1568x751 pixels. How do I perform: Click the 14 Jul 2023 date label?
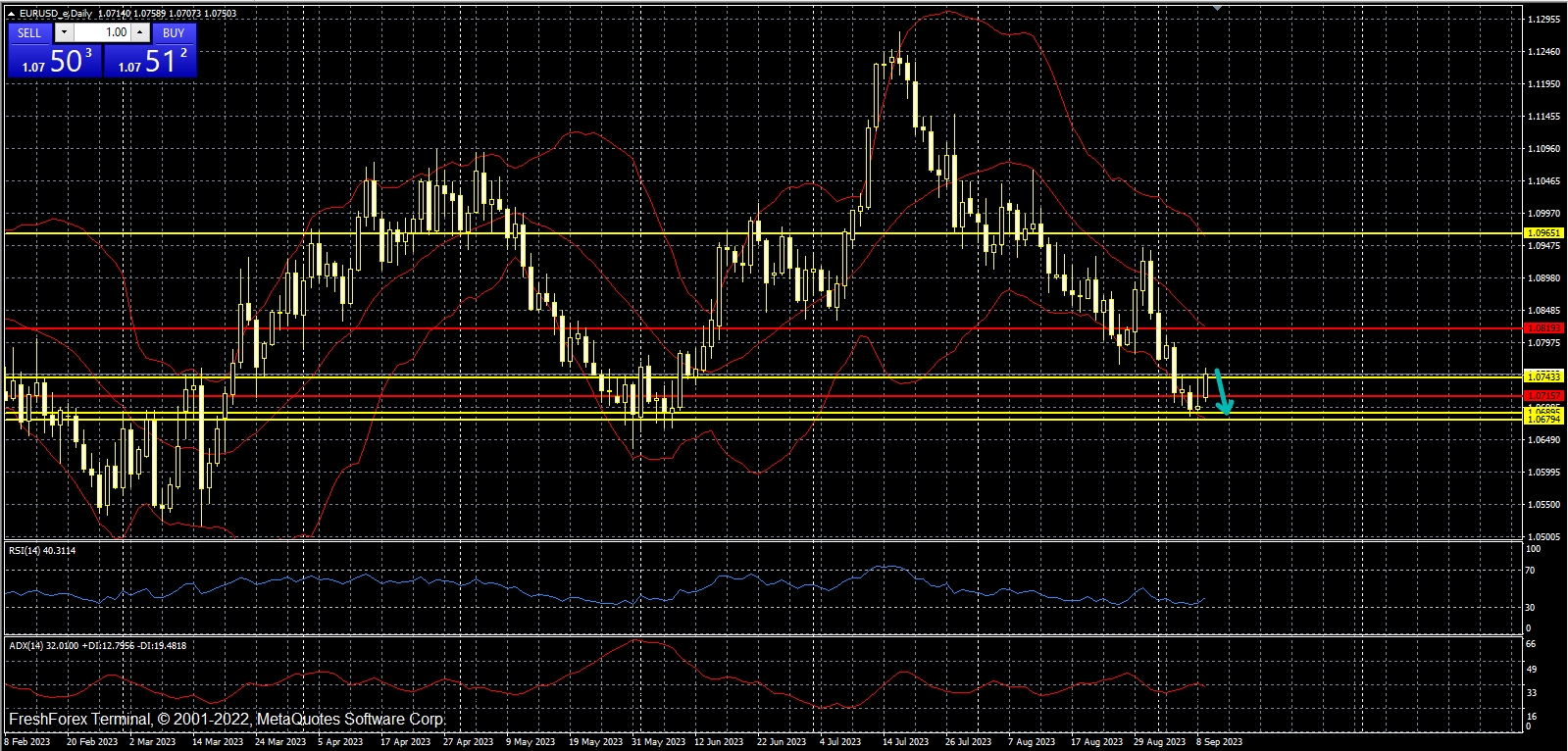904,742
